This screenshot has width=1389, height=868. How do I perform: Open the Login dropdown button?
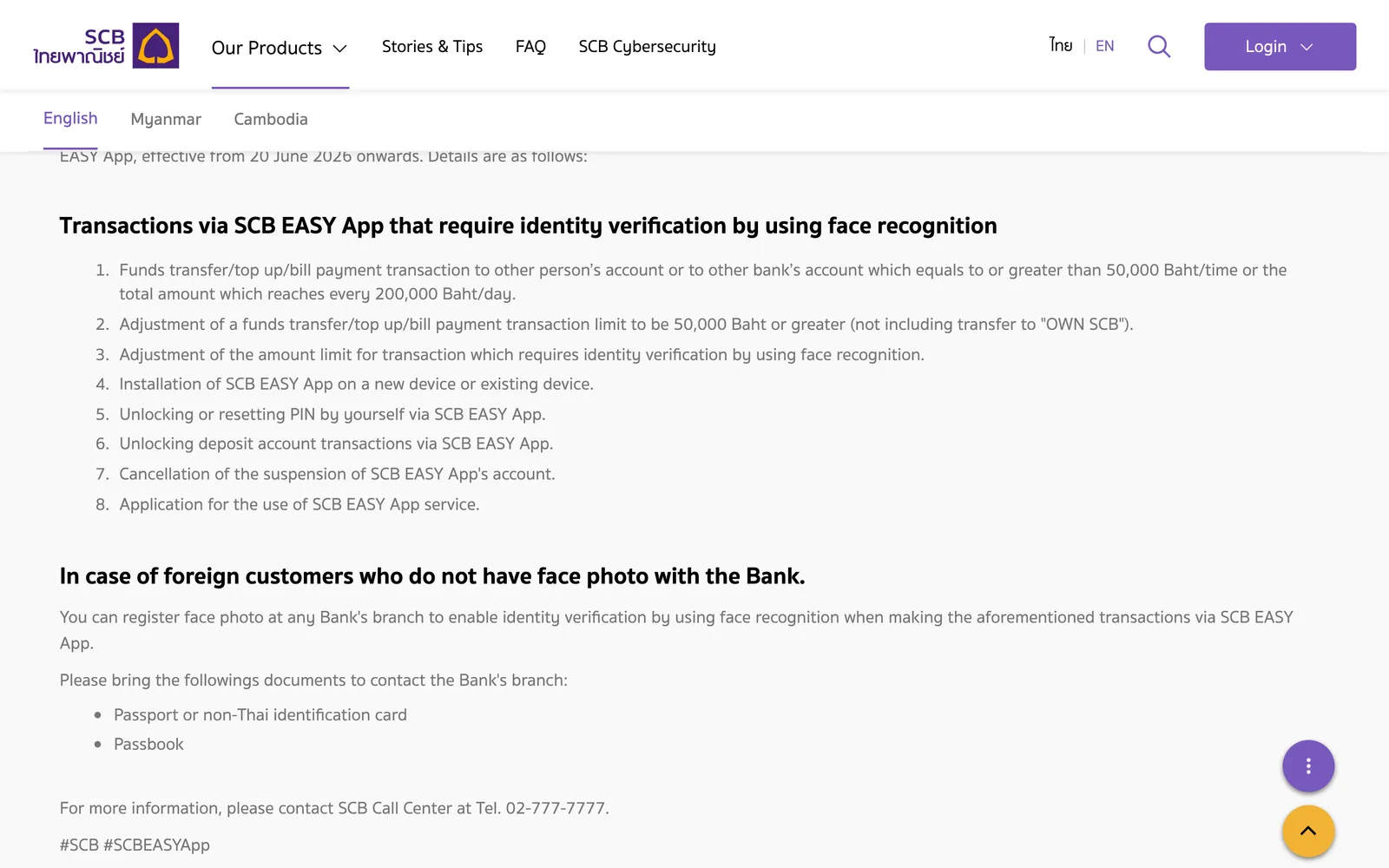pyautogui.click(x=1280, y=47)
